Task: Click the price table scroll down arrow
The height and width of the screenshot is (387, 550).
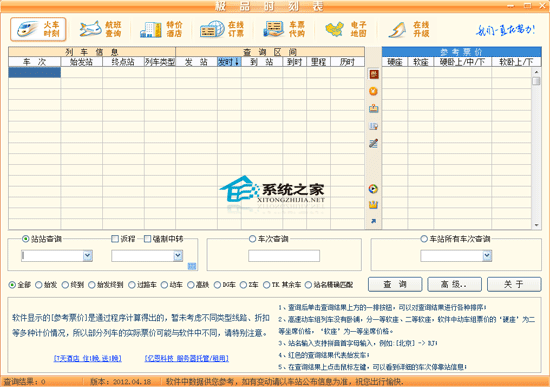Action: coord(536,225)
